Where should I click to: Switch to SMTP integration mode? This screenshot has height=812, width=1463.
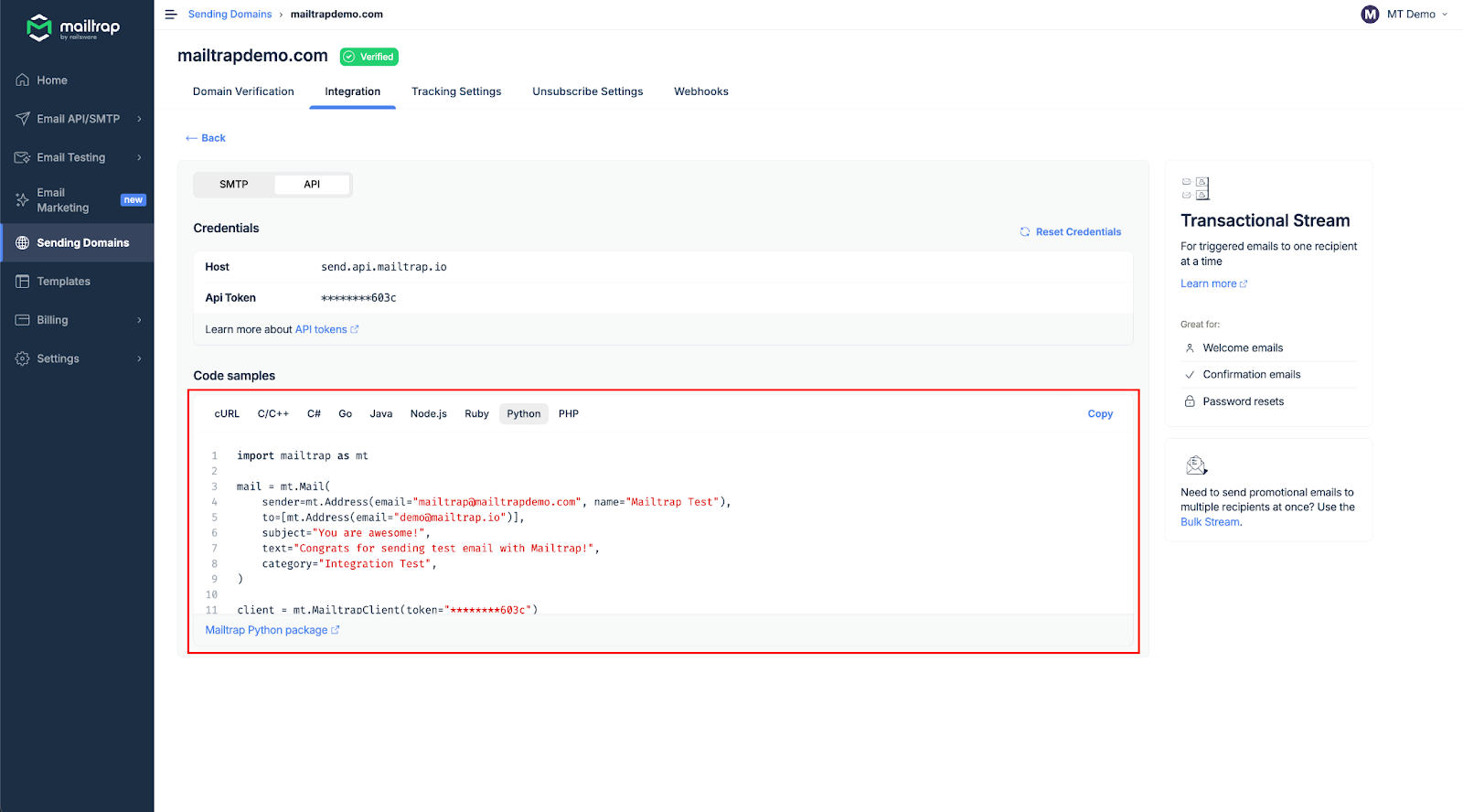click(x=234, y=185)
